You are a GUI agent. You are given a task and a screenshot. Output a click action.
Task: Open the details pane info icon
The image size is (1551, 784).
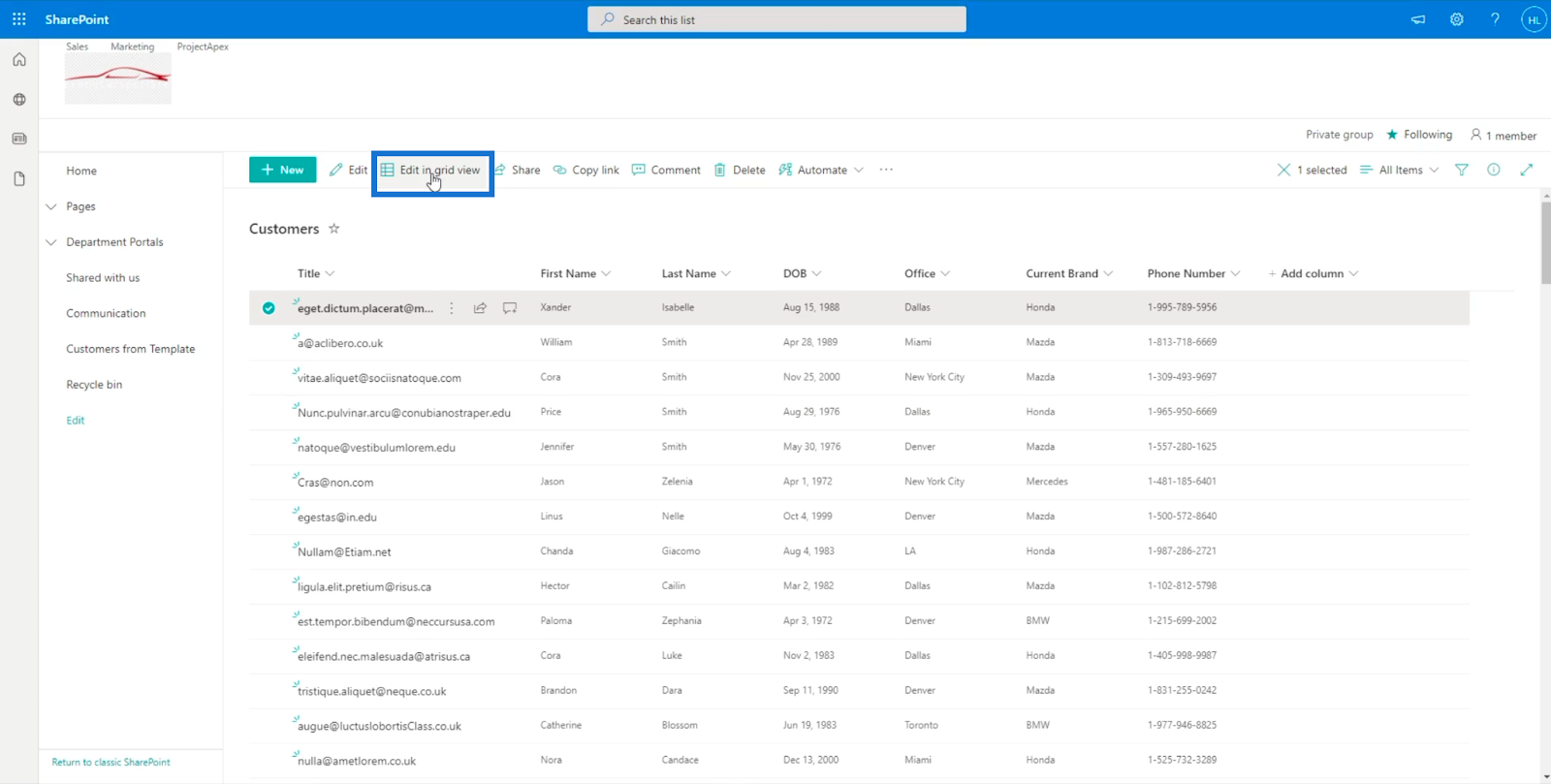pyautogui.click(x=1494, y=170)
